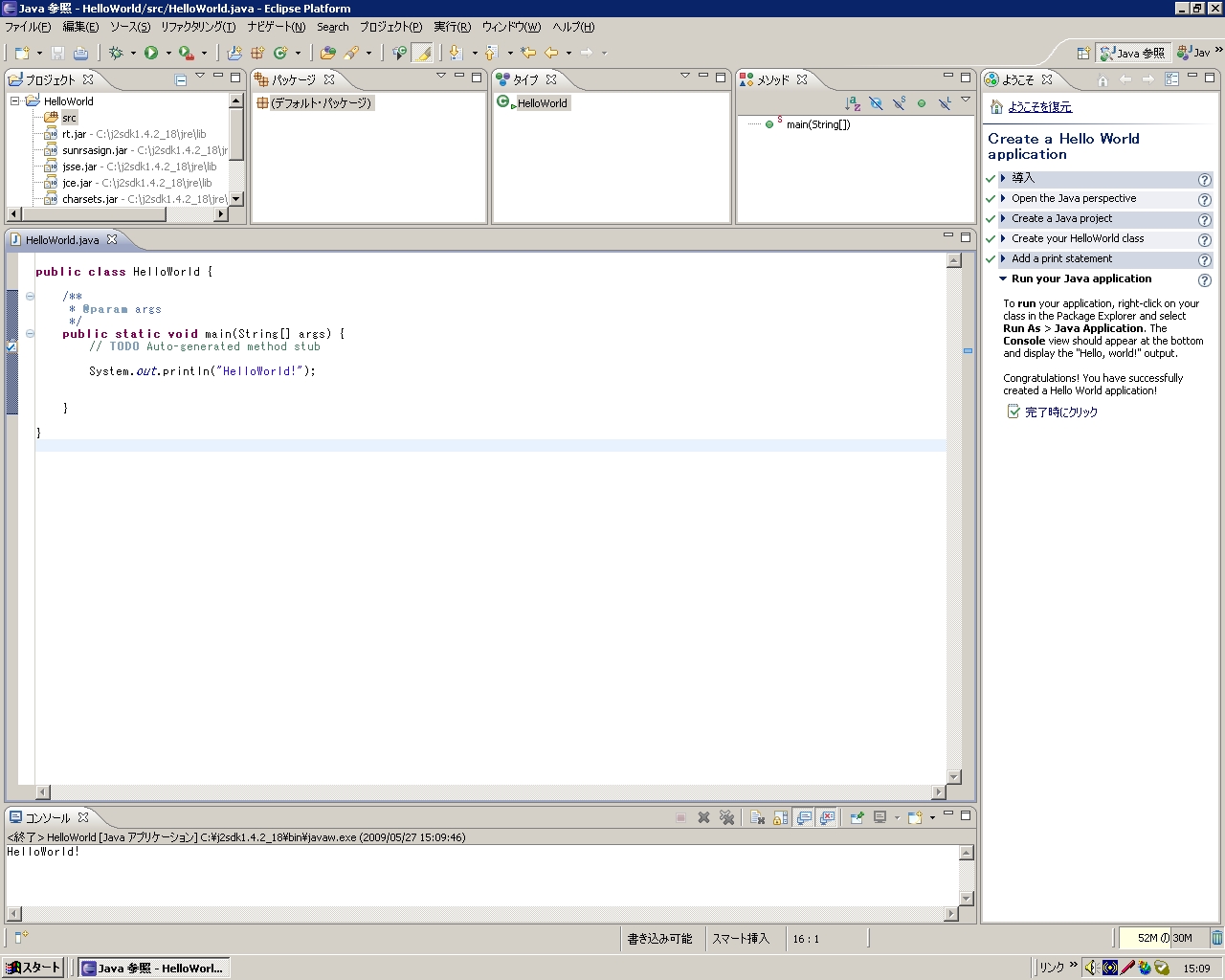Click the ようこそを復元 link

point(1039,107)
